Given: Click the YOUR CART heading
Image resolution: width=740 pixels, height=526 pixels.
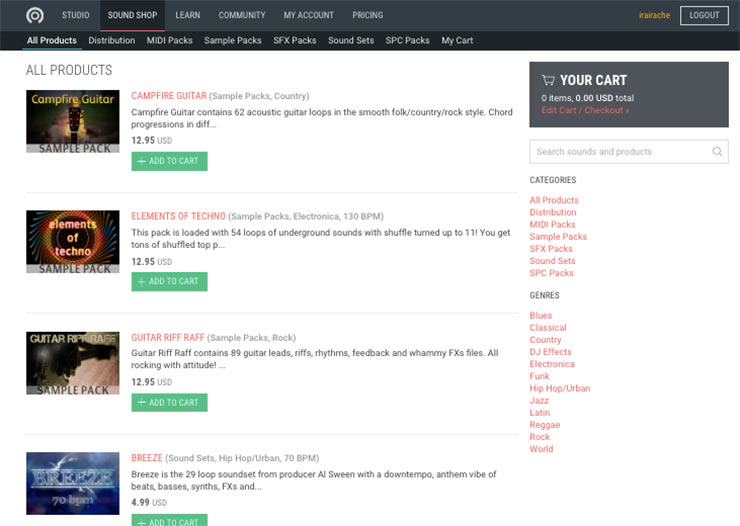Looking at the screenshot, I should (593, 80).
